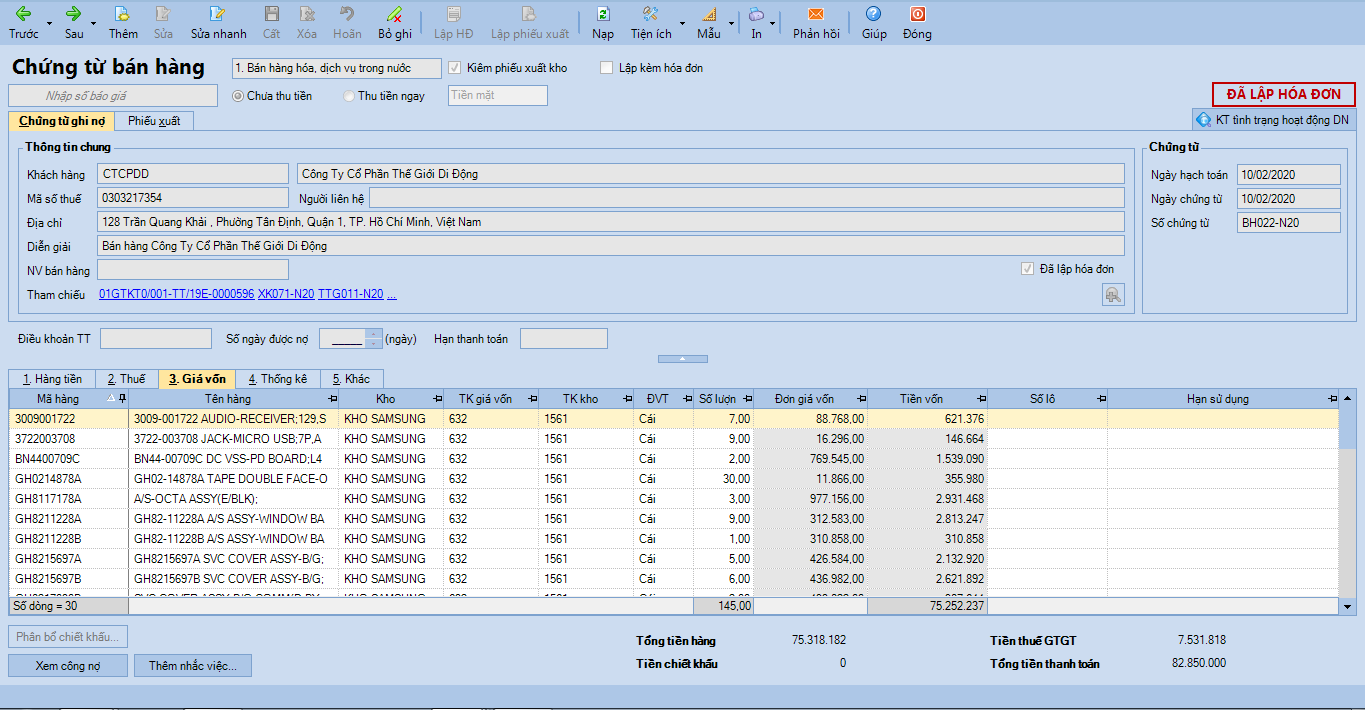The width and height of the screenshot is (1365, 710).
Task: Click the Cất save icon
Action: [x=271, y=23]
